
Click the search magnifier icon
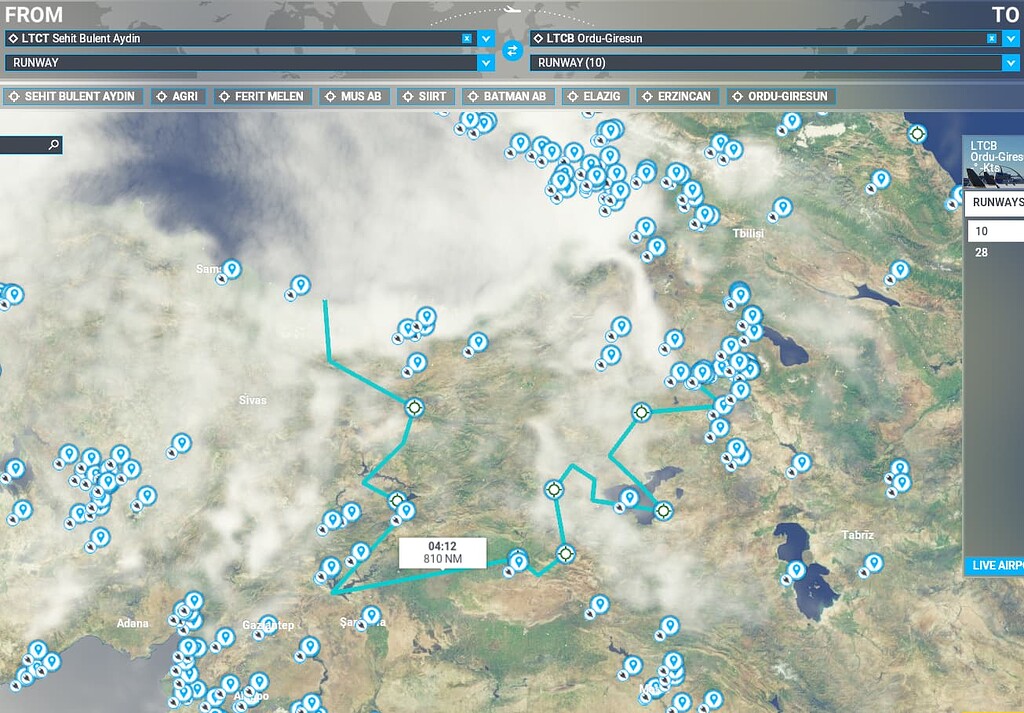[55, 144]
